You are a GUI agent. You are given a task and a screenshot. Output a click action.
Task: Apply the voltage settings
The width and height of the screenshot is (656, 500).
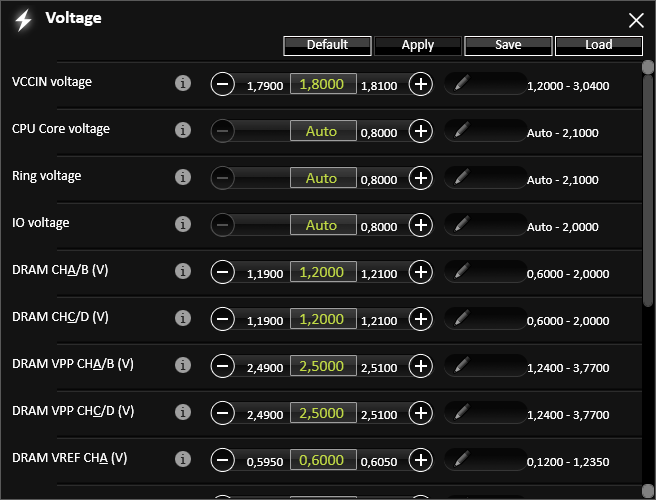point(418,45)
